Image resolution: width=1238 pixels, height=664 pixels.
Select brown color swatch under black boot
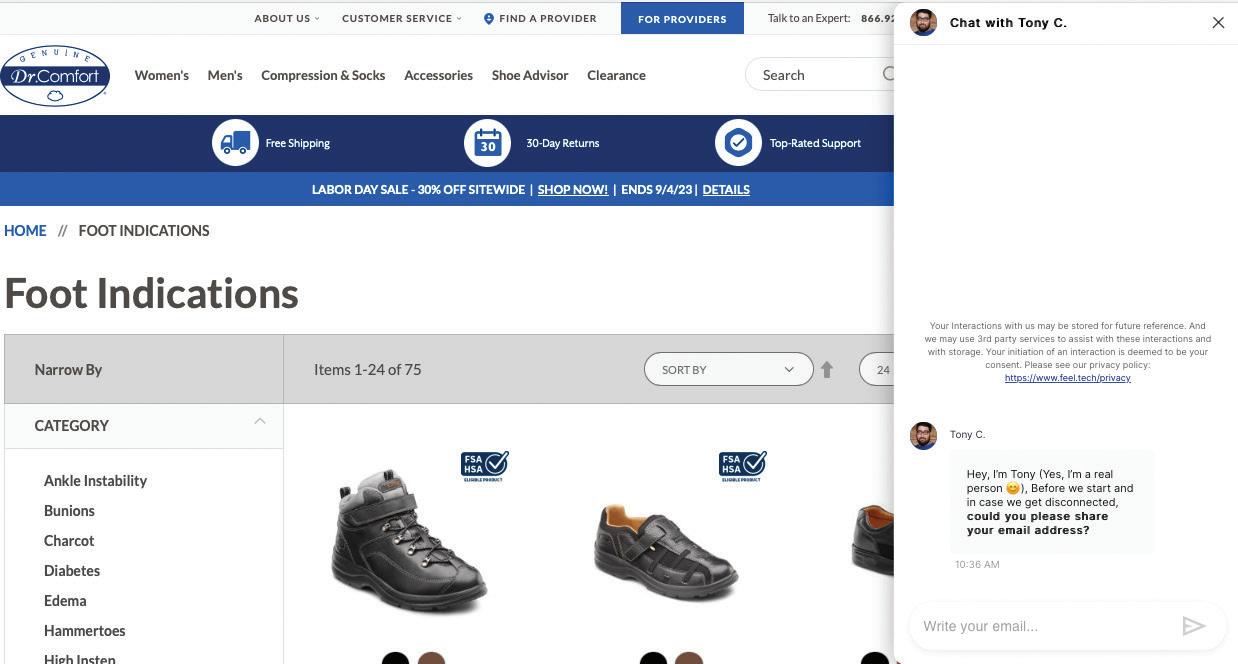[431, 658]
